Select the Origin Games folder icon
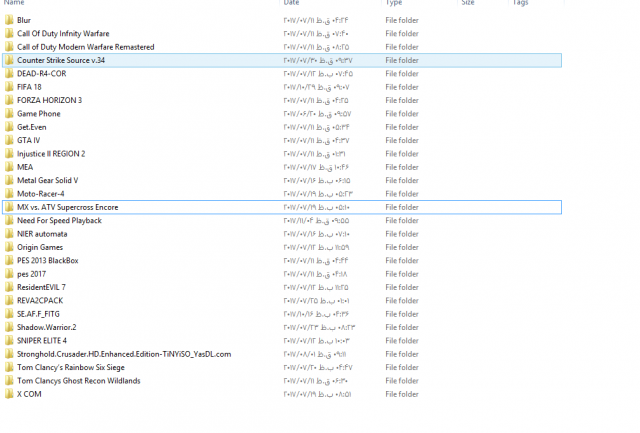 pos(9,247)
